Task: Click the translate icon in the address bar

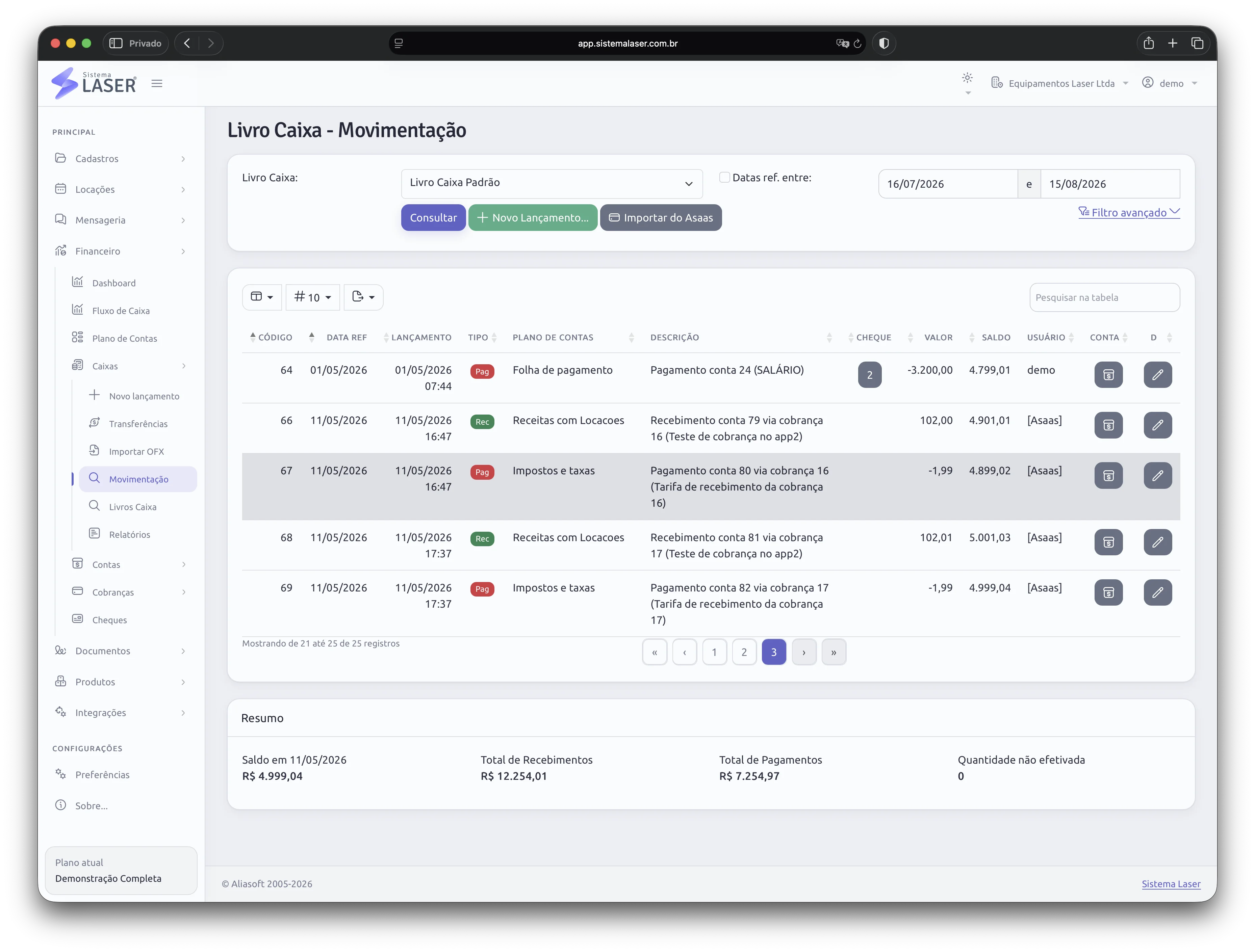Action: [x=842, y=43]
